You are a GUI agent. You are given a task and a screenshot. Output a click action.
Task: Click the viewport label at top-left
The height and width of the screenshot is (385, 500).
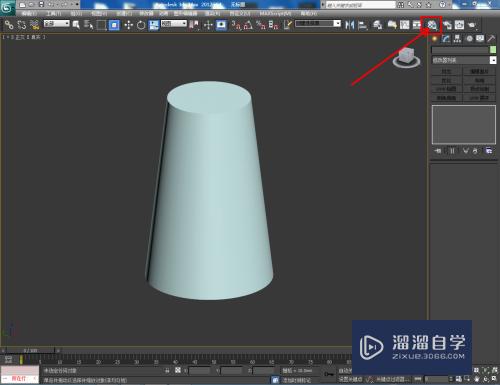24,37
